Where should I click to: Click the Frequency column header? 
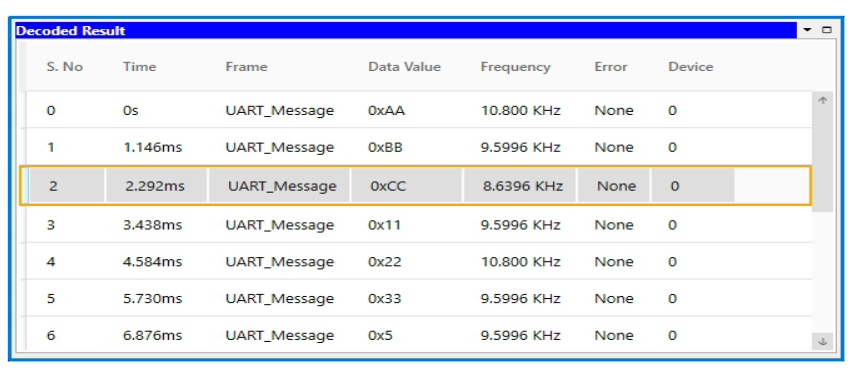(515, 67)
